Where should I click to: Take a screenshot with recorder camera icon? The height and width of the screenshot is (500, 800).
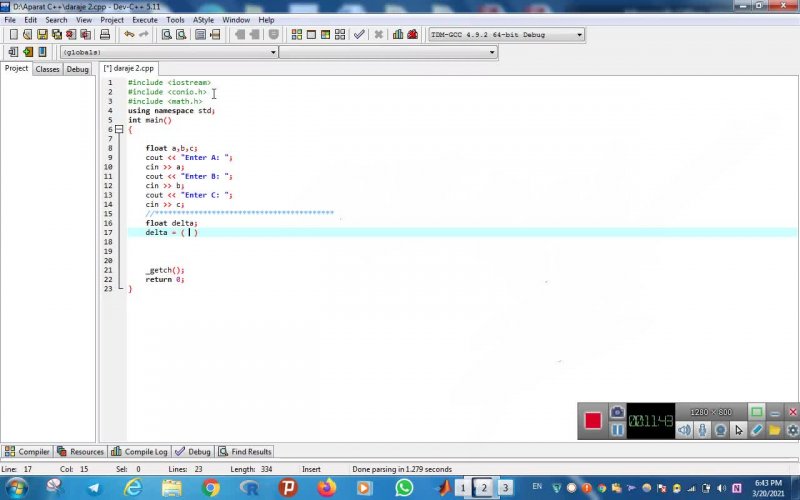(x=617, y=412)
